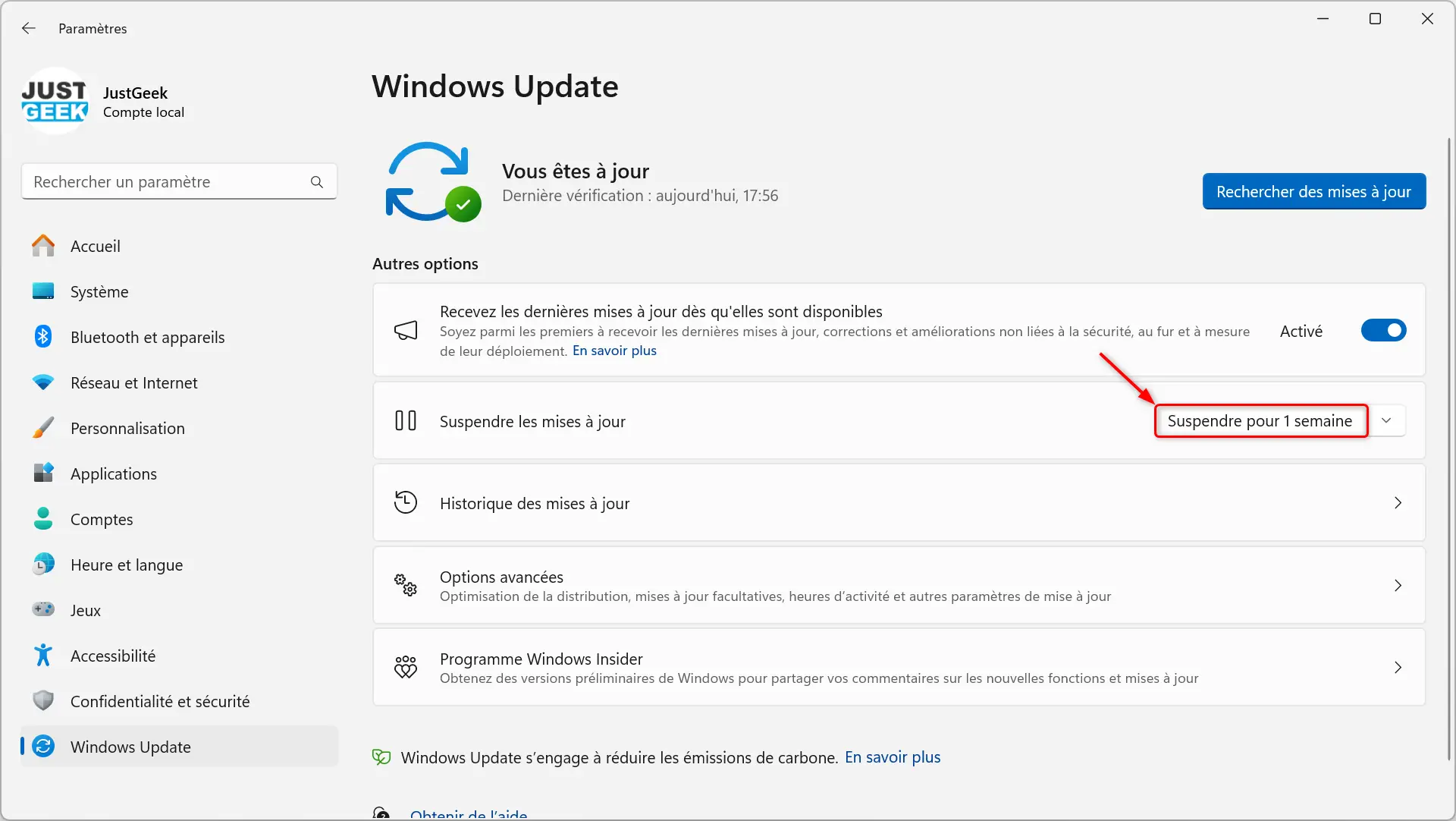This screenshot has width=1456, height=821.
Task: Open Programme Windows Insider chevron
Action: [1398, 667]
